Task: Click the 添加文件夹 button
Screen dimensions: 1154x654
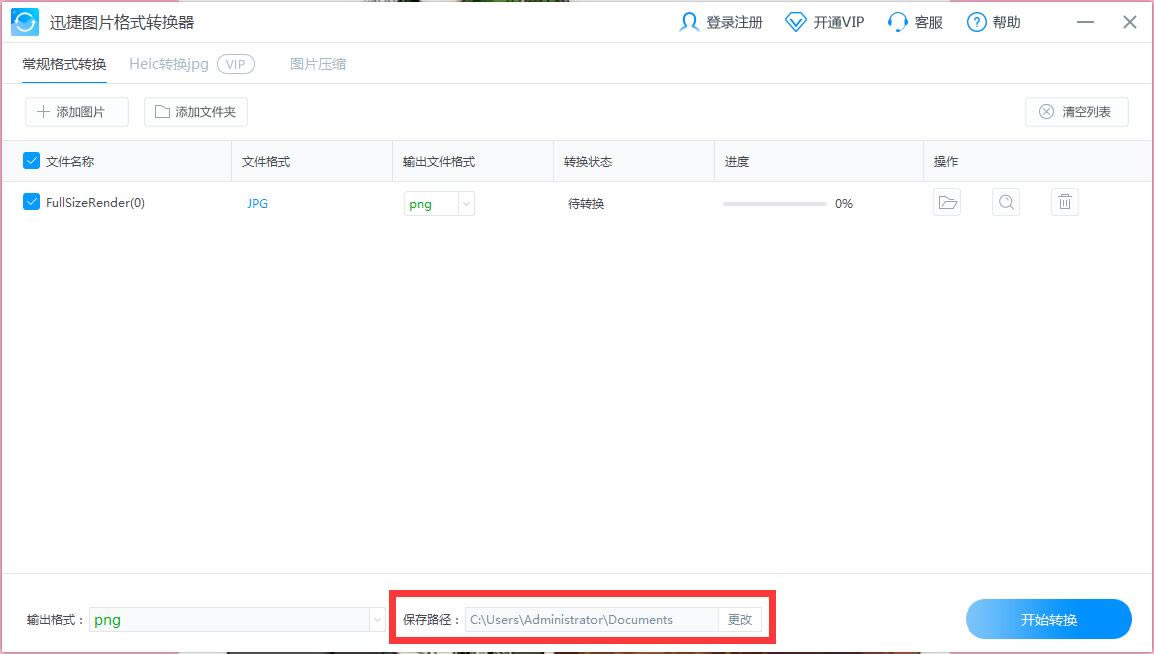Action: [196, 112]
